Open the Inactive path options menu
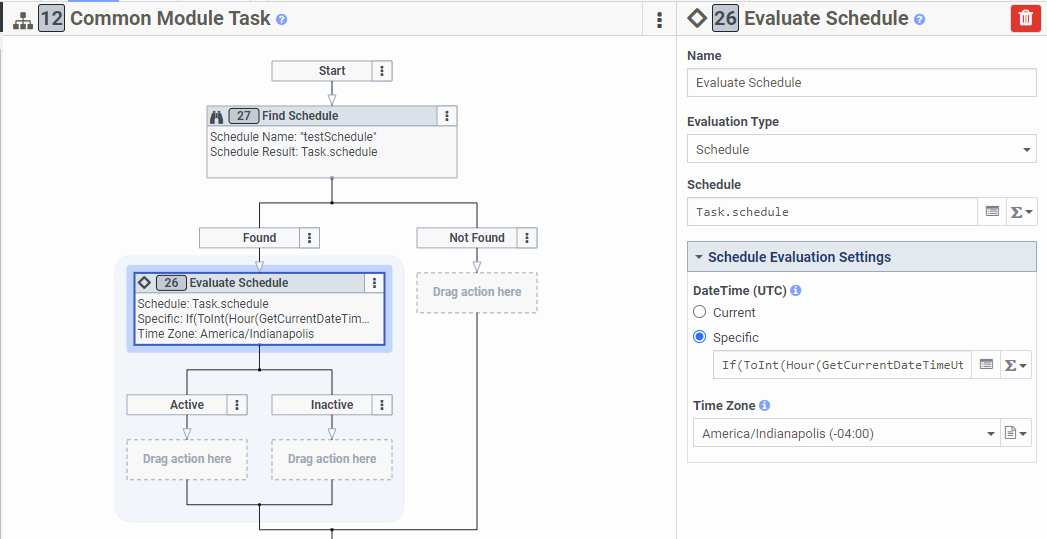Viewport: 1047px width, 539px height. [x=382, y=405]
